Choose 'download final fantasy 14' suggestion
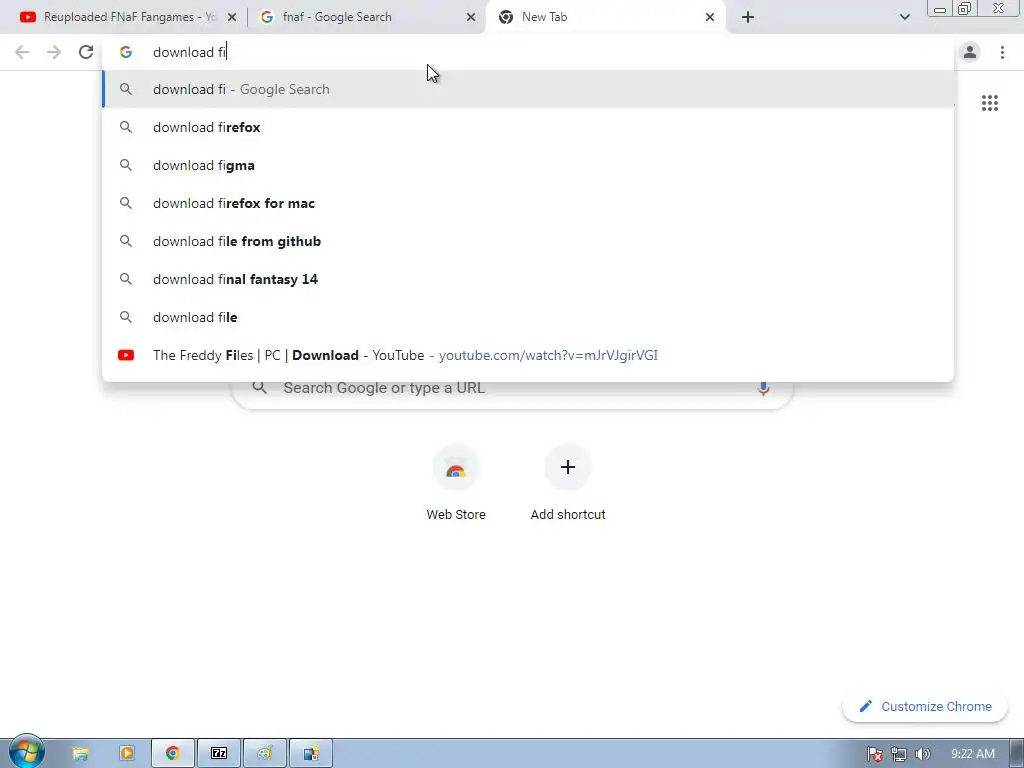The image size is (1024, 768). point(528,279)
